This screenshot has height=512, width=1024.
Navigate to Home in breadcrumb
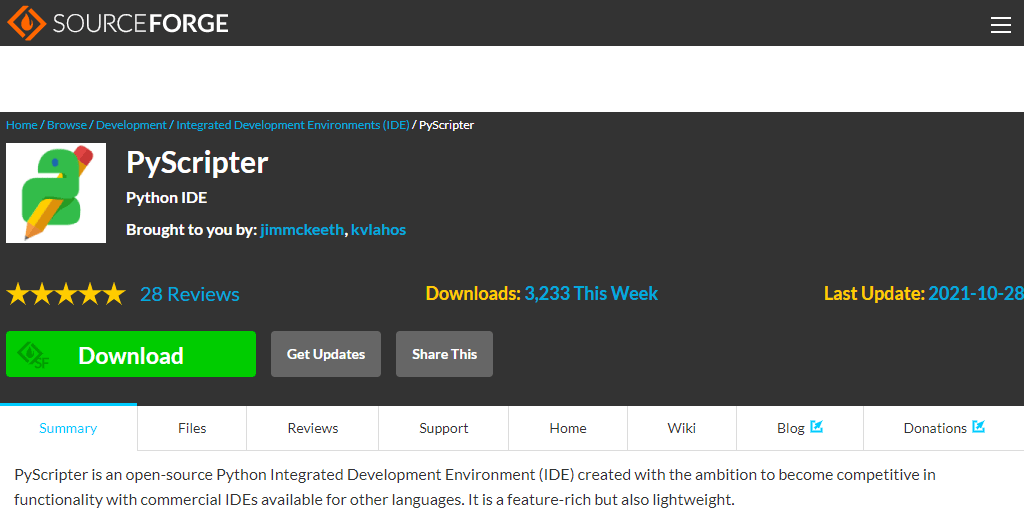tap(21, 125)
